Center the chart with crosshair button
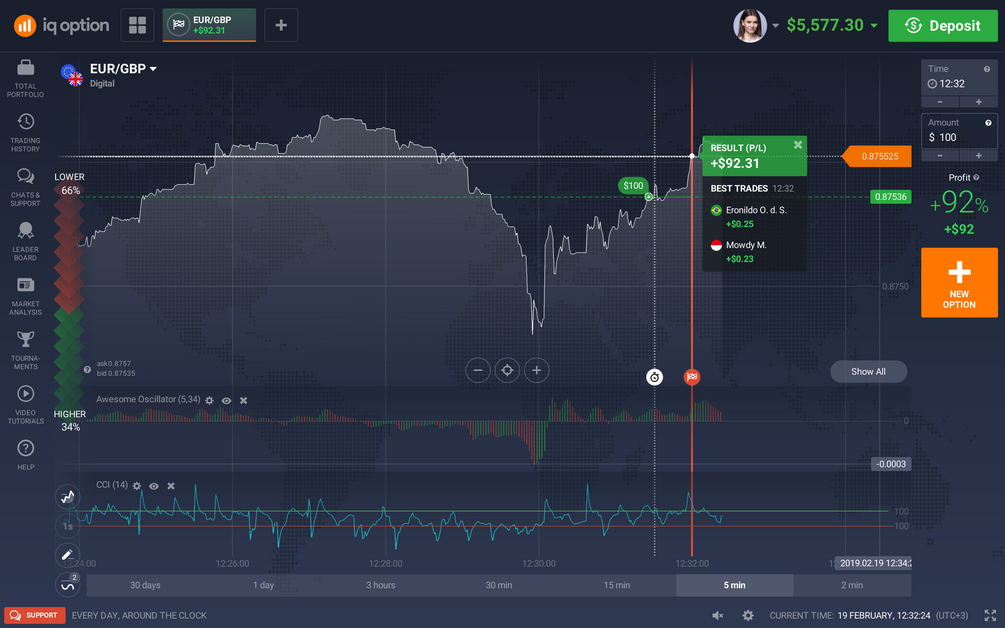This screenshot has height=628, width=1005. pos(507,370)
